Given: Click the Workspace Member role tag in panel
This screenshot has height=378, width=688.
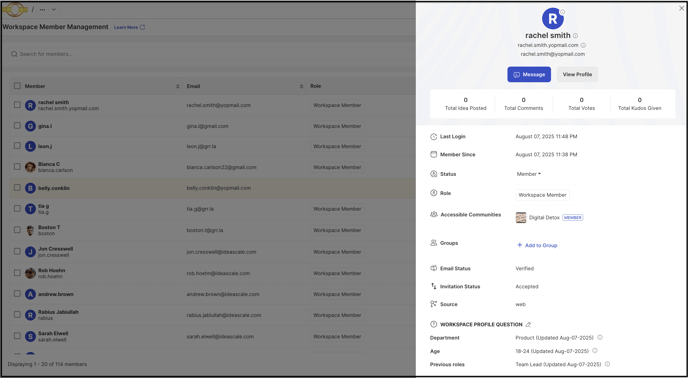Looking at the screenshot, I should (542, 195).
